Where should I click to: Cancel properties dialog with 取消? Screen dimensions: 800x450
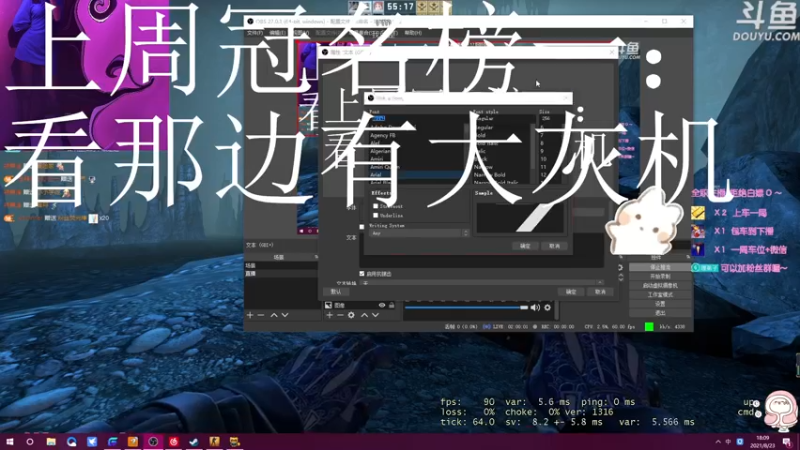pyautogui.click(x=600, y=292)
